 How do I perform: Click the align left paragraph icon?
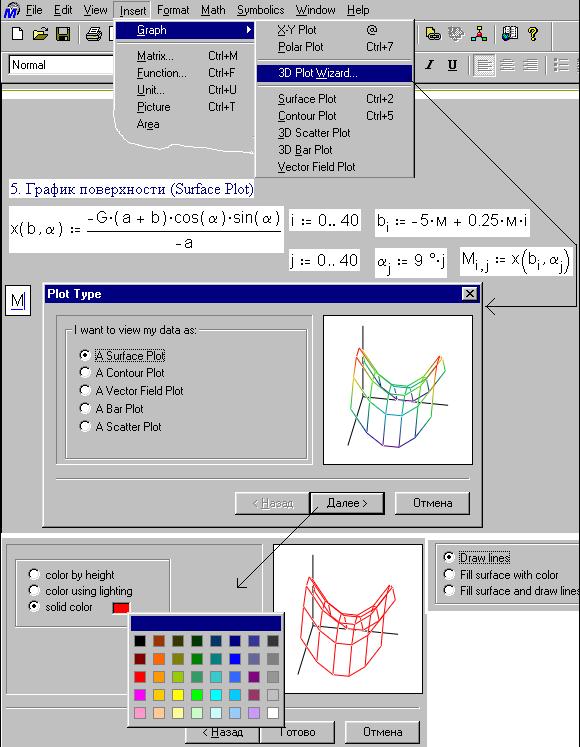tap(484, 65)
